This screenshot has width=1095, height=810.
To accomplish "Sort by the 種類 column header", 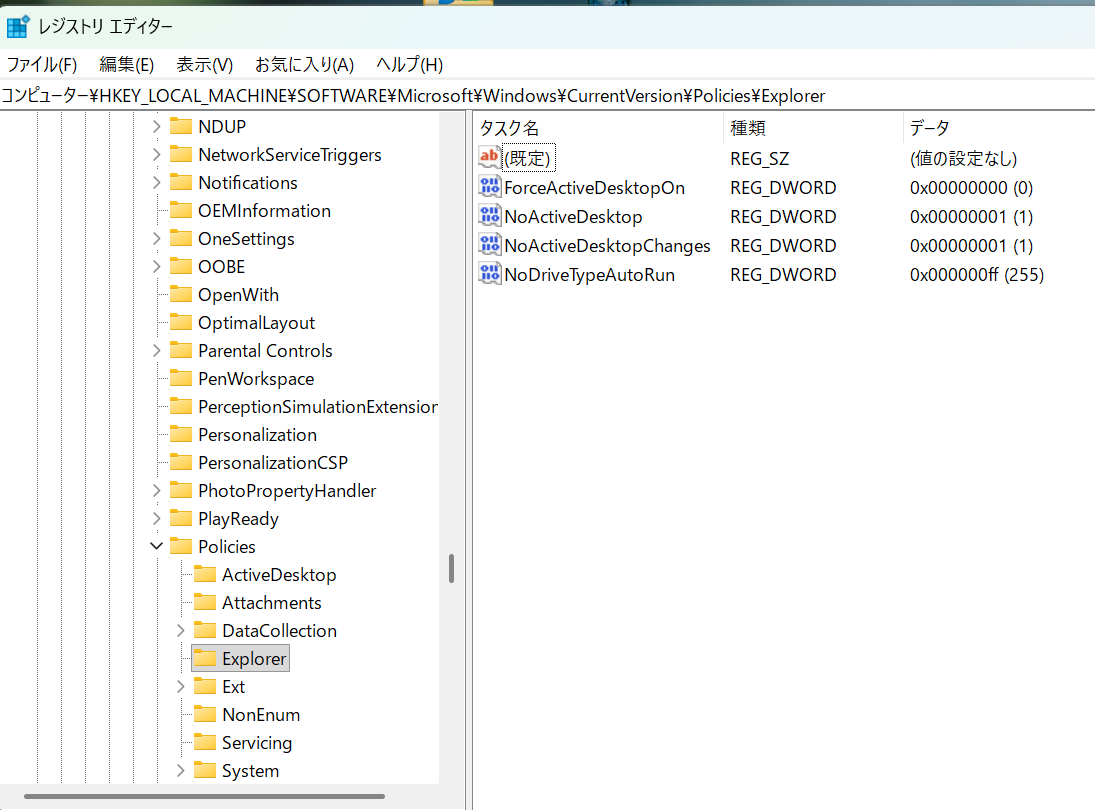I will coord(814,128).
